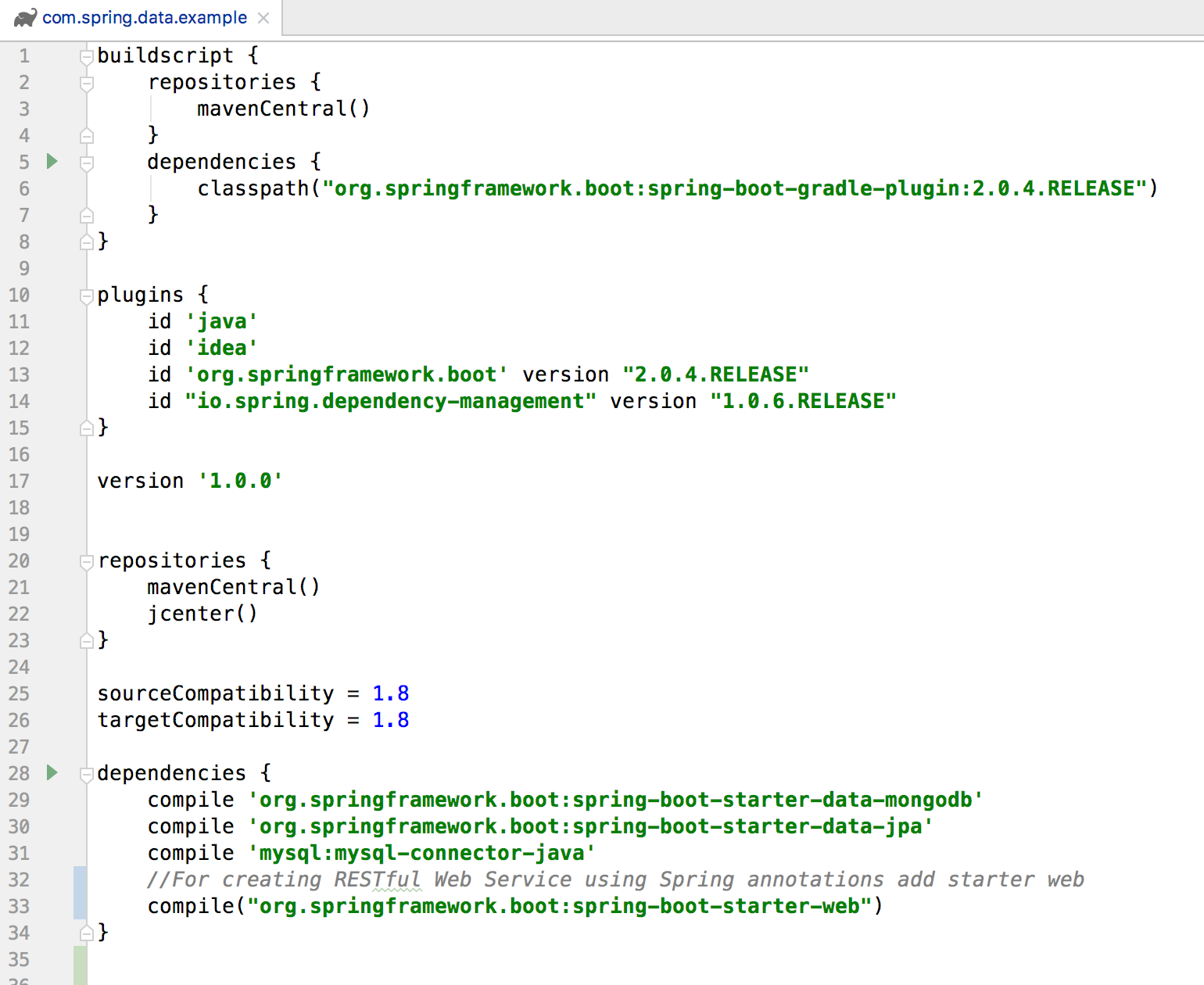Click the fold end marker on line 23
1204x985 pixels.
click(x=87, y=641)
